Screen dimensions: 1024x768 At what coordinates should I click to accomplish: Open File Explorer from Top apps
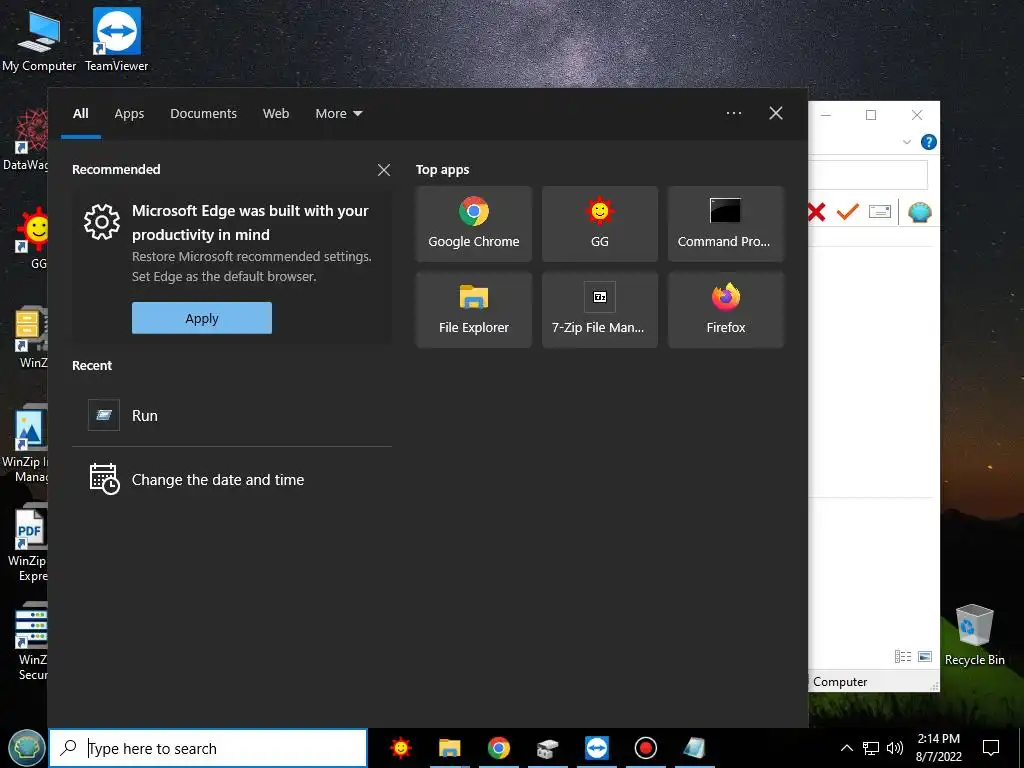473,310
